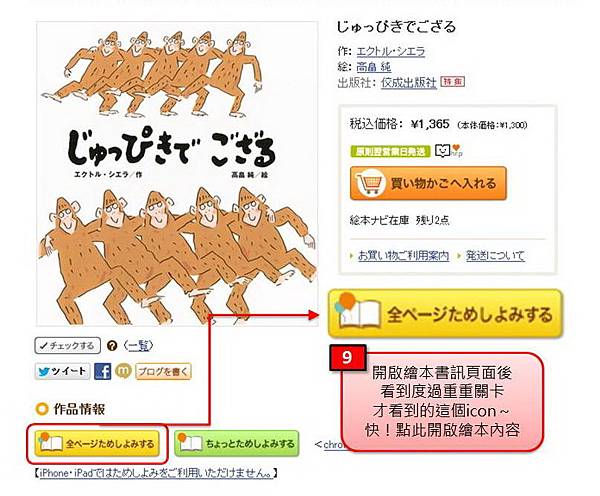Click the open book icon on large yellow button
The image size is (600, 496).
(357, 311)
